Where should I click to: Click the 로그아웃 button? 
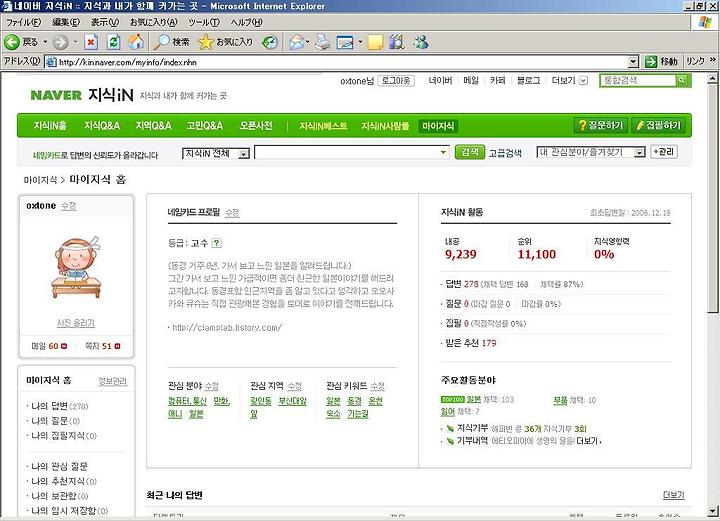coord(396,81)
